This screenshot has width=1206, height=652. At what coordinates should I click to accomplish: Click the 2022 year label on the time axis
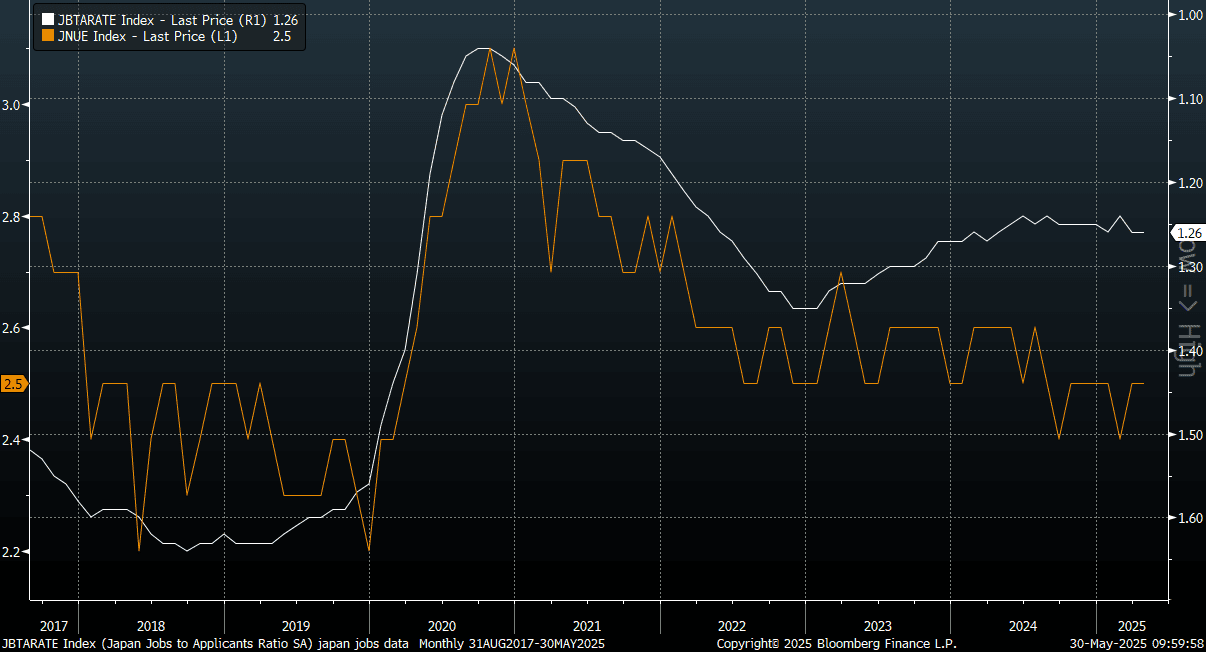click(732, 624)
